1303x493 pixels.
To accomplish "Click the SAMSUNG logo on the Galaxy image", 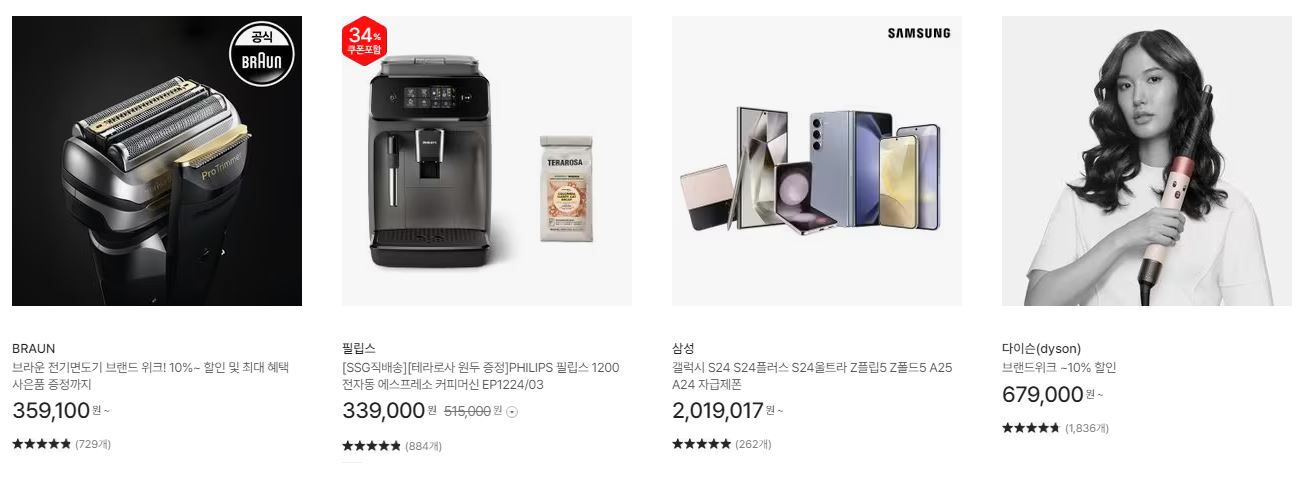I will (x=919, y=33).
